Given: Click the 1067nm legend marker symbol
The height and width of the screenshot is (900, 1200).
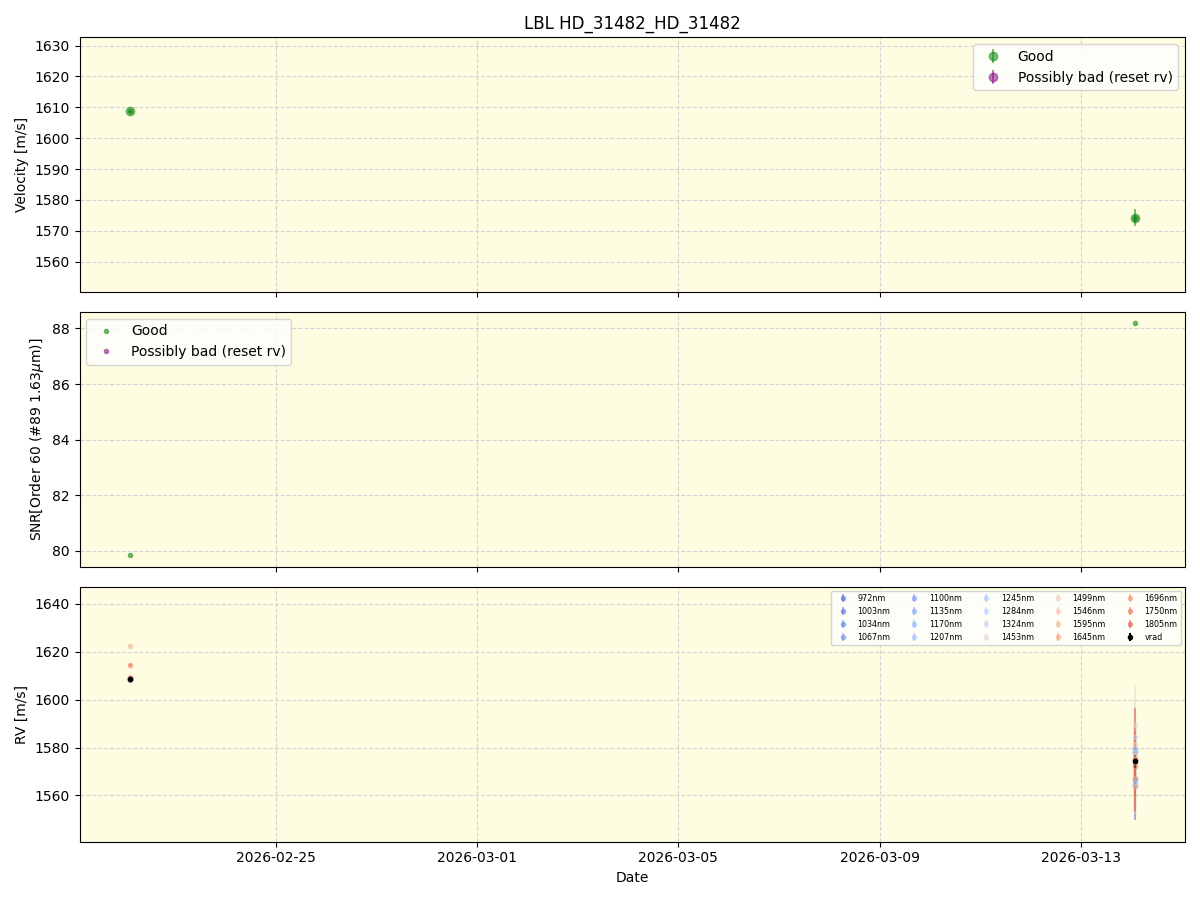Looking at the screenshot, I should click(x=843, y=637).
